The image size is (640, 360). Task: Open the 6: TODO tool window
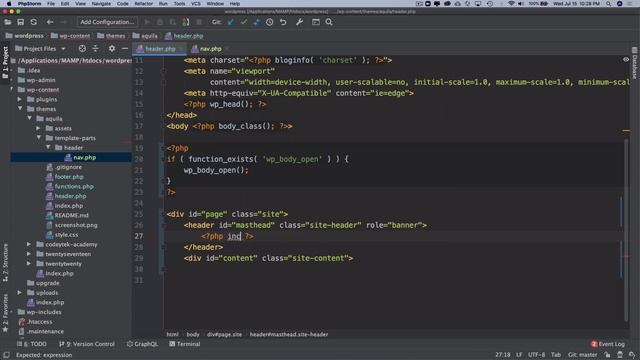click(x=32, y=344)
